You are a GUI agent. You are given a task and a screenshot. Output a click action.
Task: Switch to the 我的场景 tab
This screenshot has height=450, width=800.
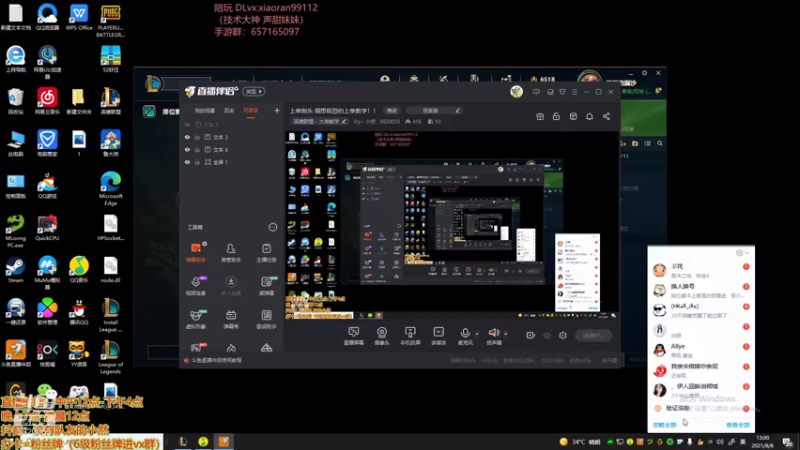(205, 111)
